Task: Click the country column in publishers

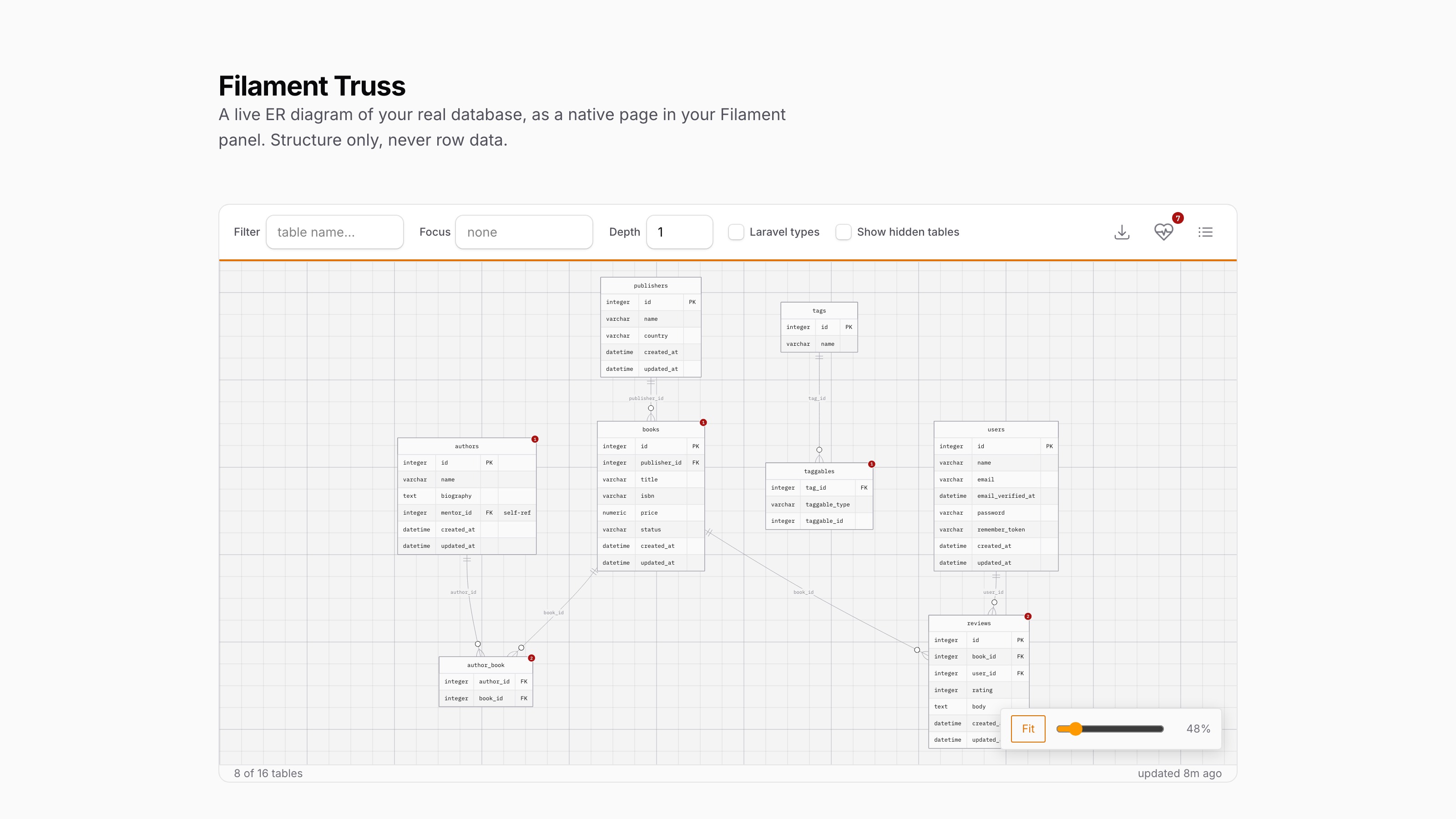Action: (x=651, y=336)
